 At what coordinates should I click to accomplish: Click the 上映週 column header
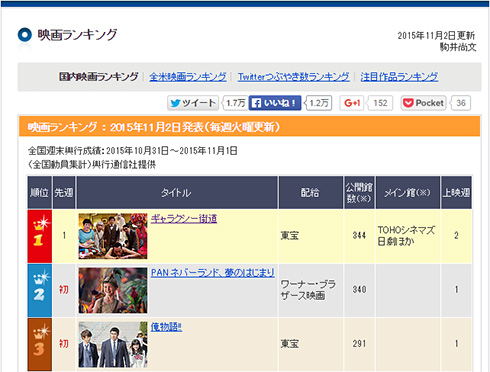[456, 193]
